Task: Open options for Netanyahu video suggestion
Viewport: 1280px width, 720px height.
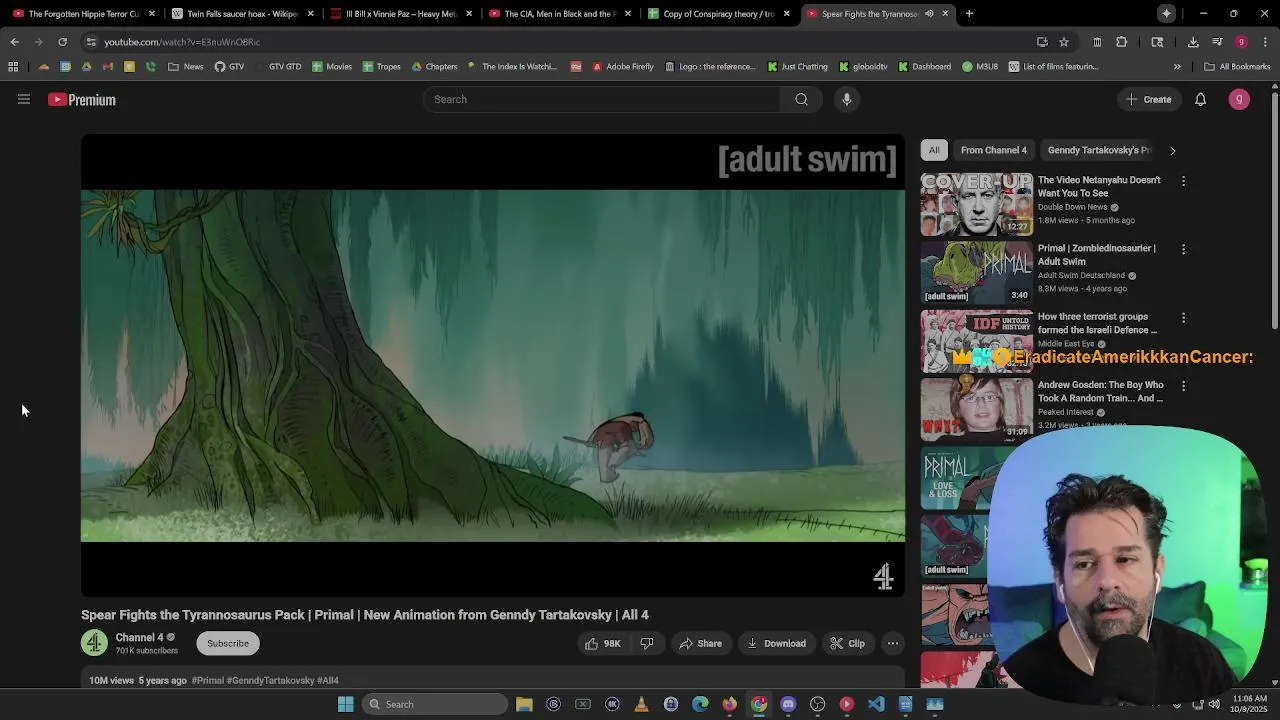Action: (1183, 181)
